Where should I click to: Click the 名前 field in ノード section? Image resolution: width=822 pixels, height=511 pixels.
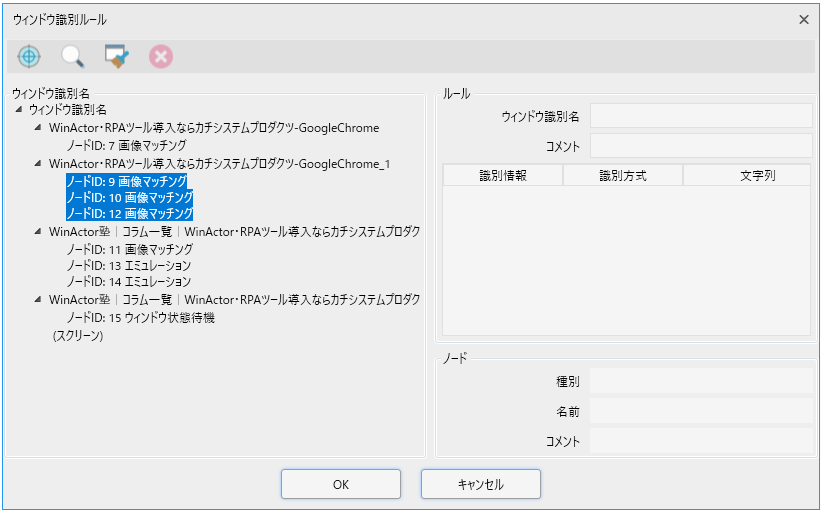pos(700,411)
